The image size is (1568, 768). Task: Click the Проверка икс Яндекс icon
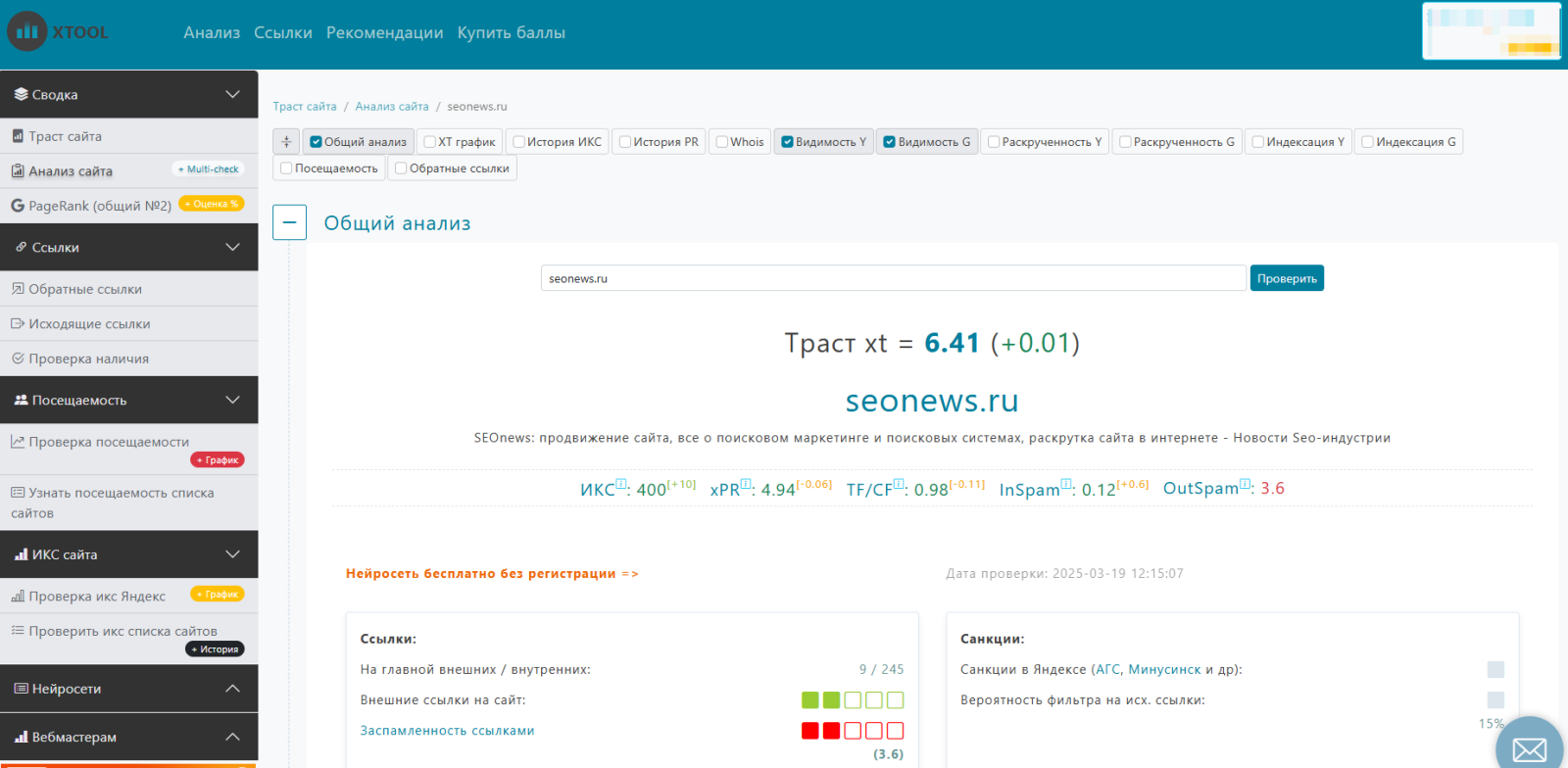point(18,596)
